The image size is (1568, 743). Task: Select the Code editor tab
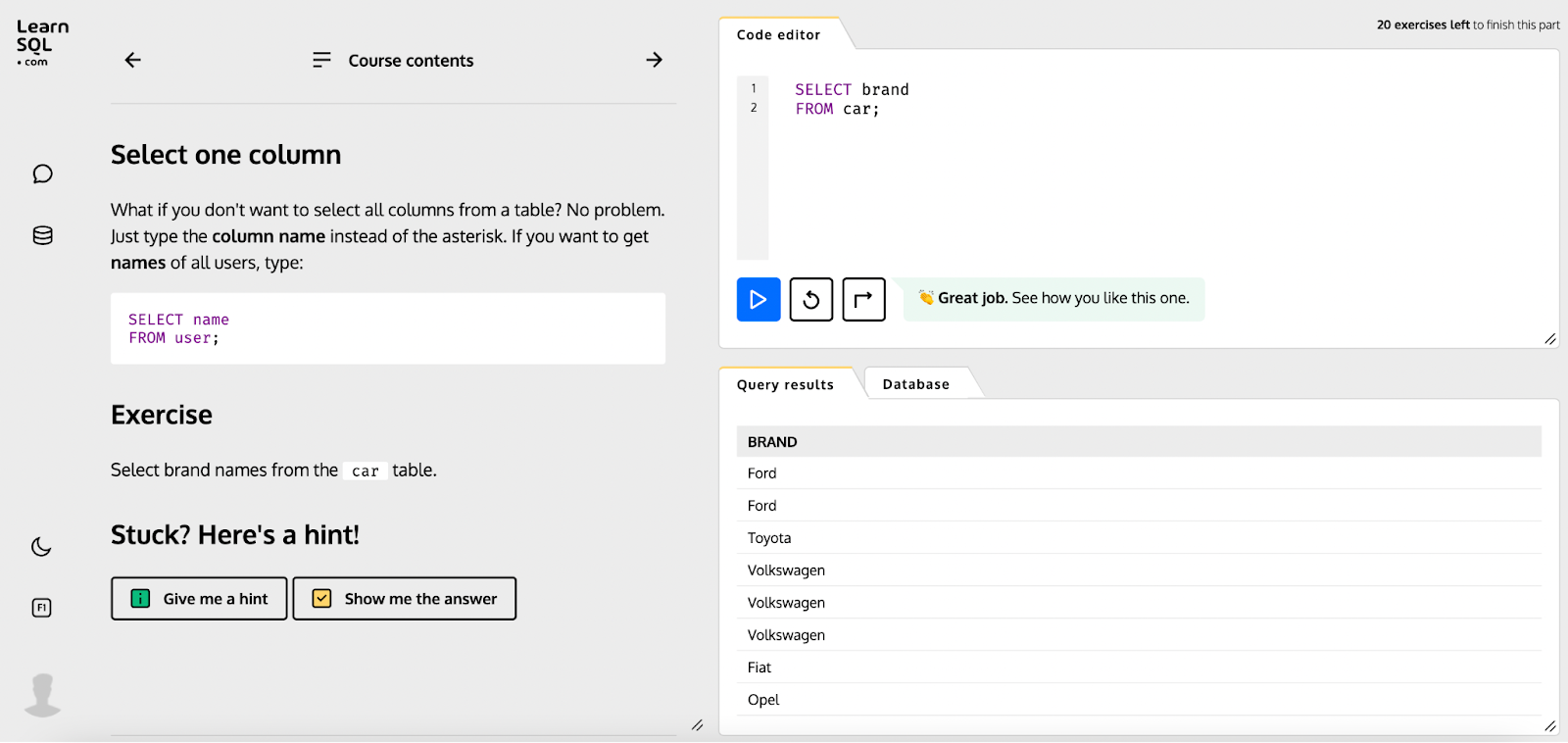[x=779, y=34]
